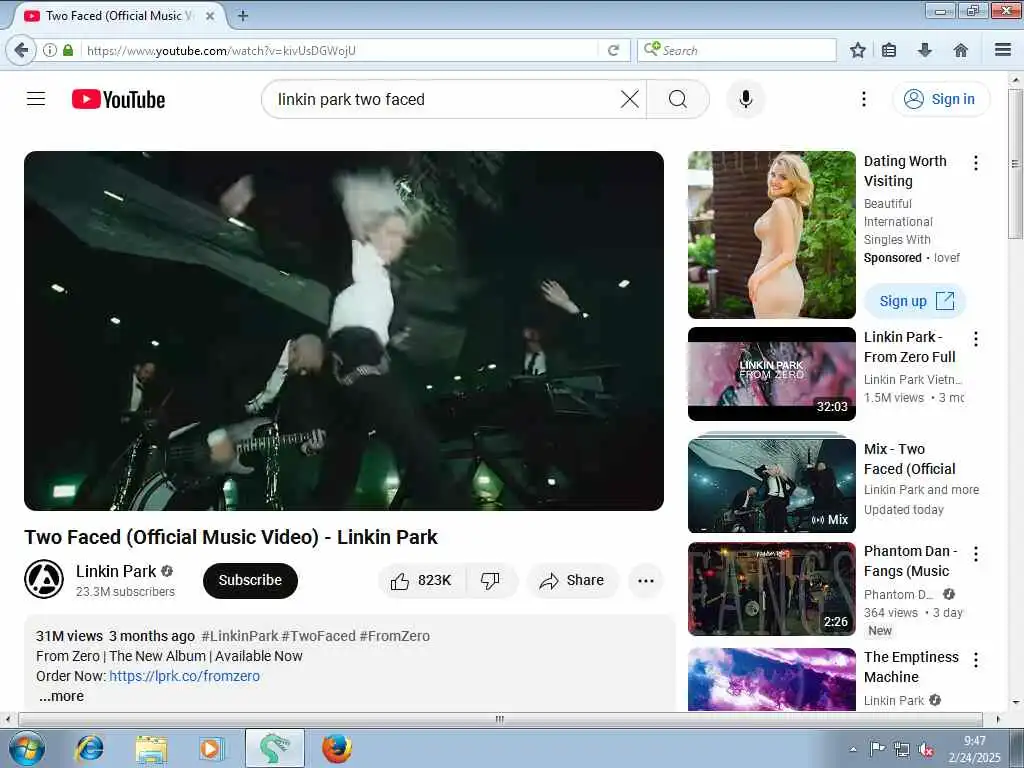The image size is (1024, 768).
Task: Show Firefox bookmarks list icon
Action: (x=889, y=50)
